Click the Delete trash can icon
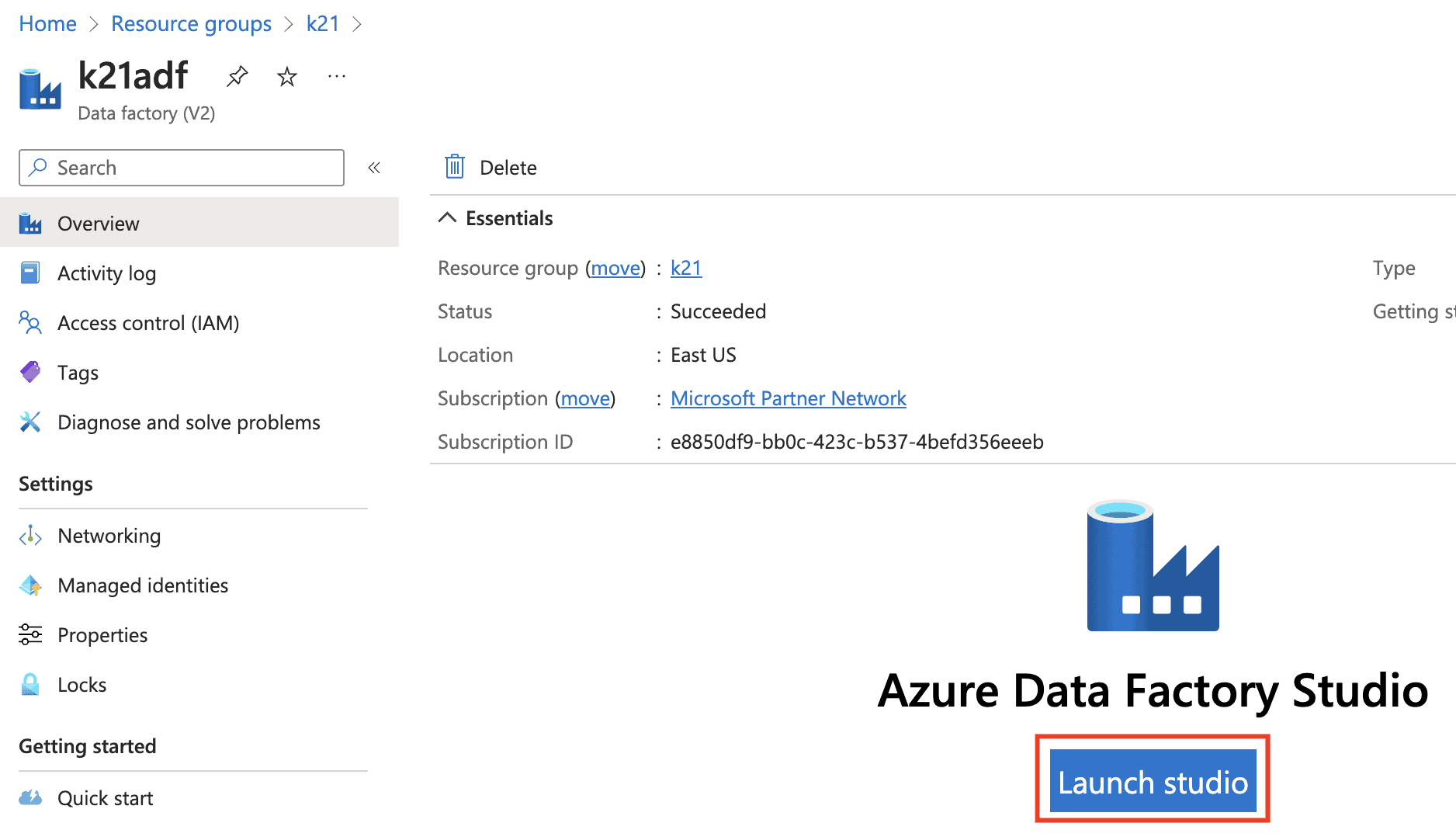Image resolution: width=1456 pixels, height=837 pixels. [455, 167]
